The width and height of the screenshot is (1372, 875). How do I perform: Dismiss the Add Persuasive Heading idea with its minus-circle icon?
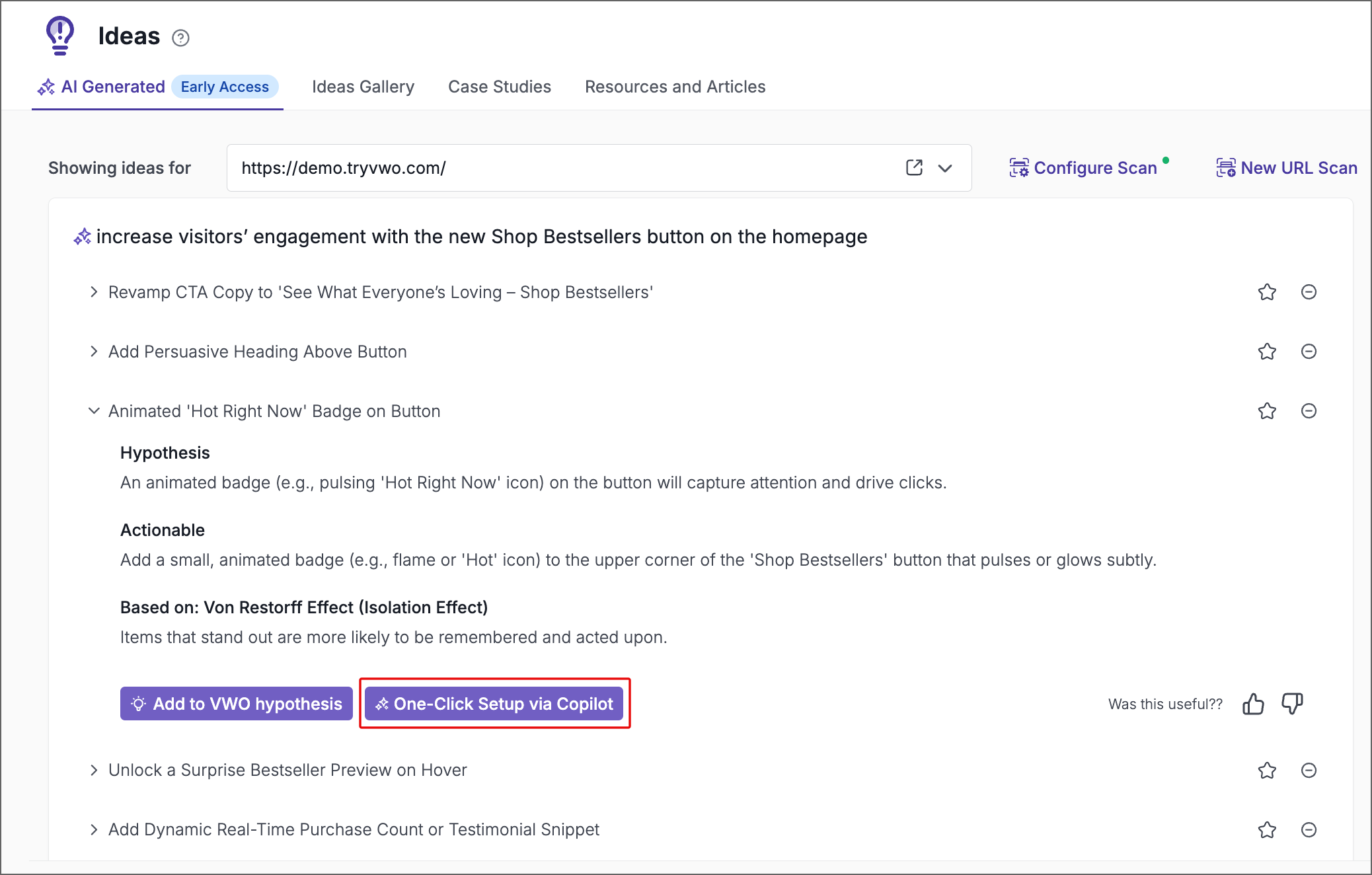pyautogui.click(x=1309, y=352)
